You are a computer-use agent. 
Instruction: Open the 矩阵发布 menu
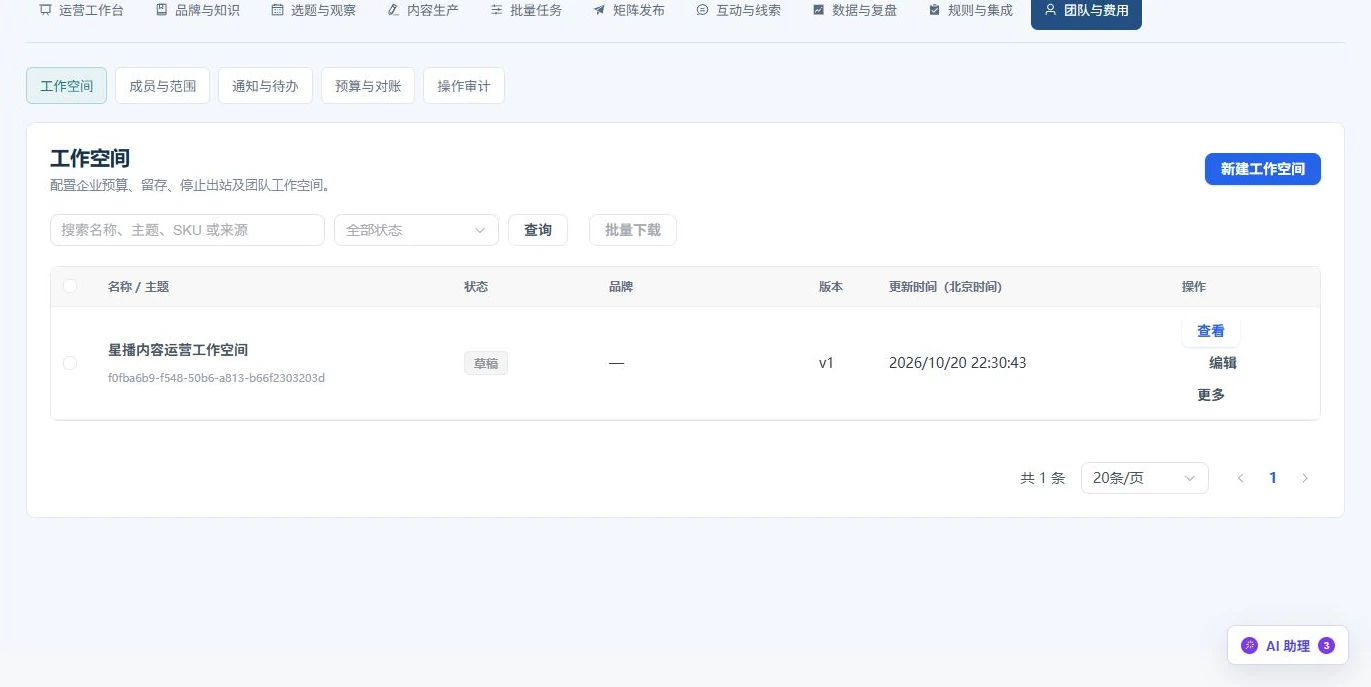(629, 10)
